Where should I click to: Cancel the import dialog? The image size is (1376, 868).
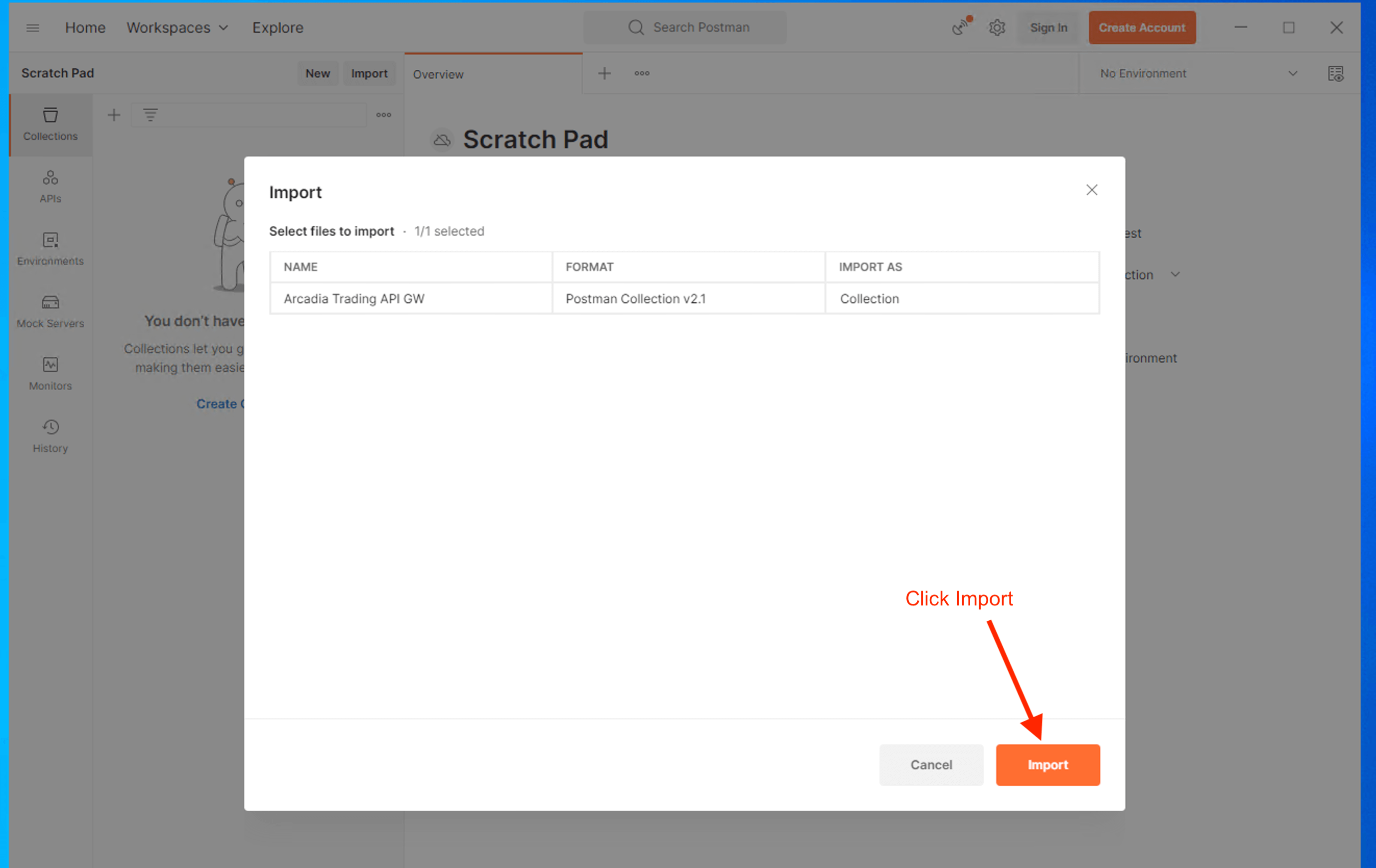point(930,764)
